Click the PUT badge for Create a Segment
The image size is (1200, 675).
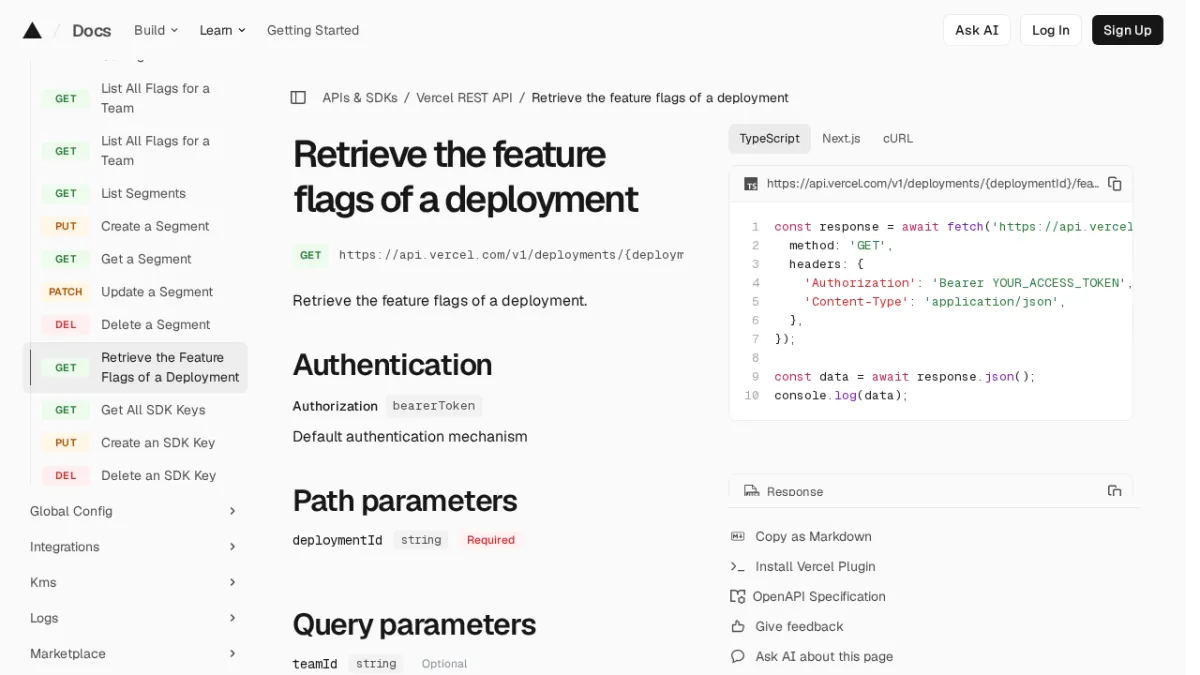[66, 227]
